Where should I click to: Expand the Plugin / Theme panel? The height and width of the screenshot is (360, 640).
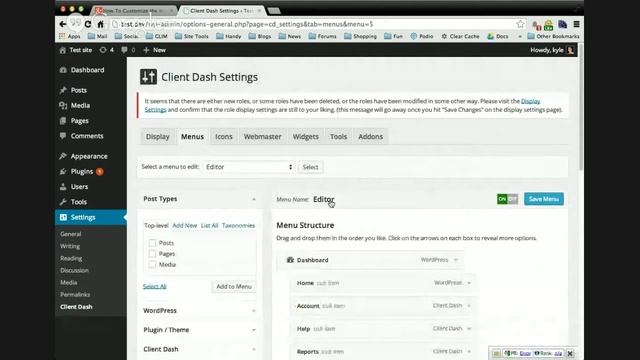[x=253, y=330]
